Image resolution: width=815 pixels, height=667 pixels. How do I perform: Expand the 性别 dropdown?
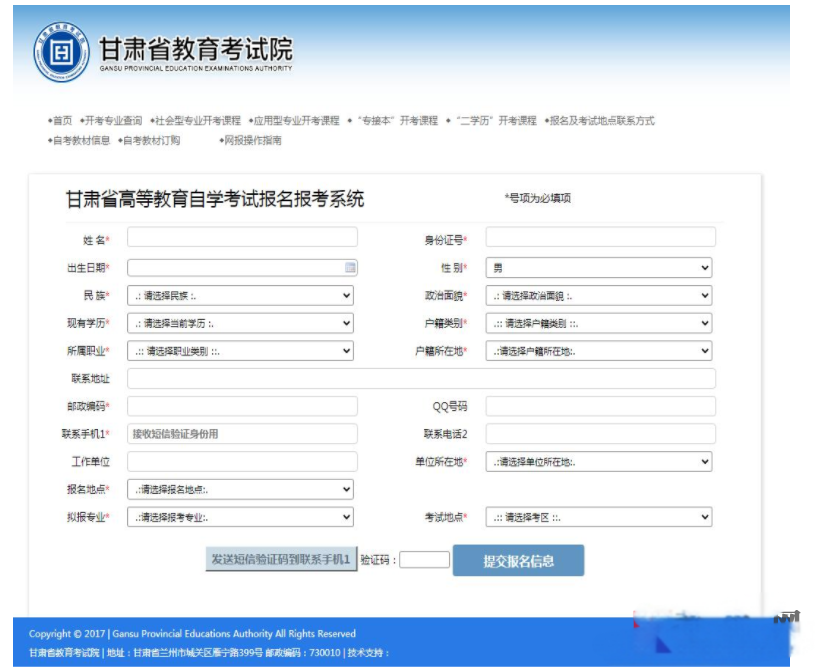click(x=600, y=268)
